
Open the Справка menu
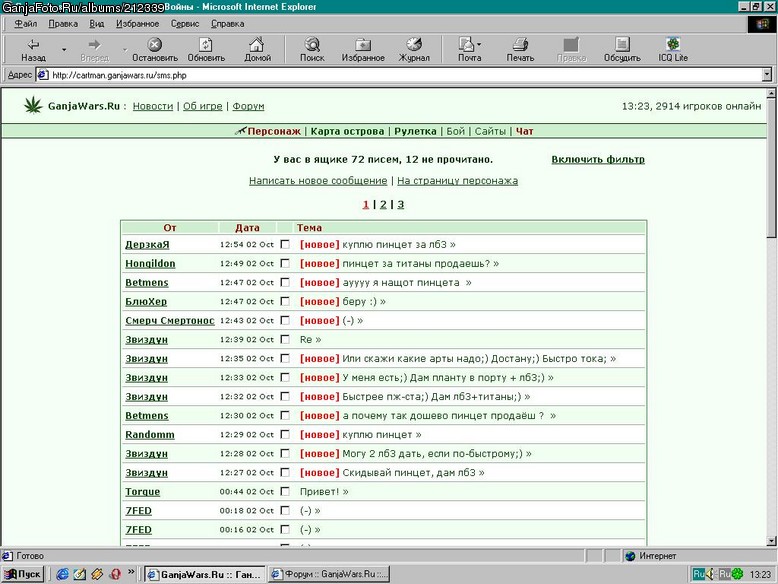pyautogui.click(x=227, y=24)
